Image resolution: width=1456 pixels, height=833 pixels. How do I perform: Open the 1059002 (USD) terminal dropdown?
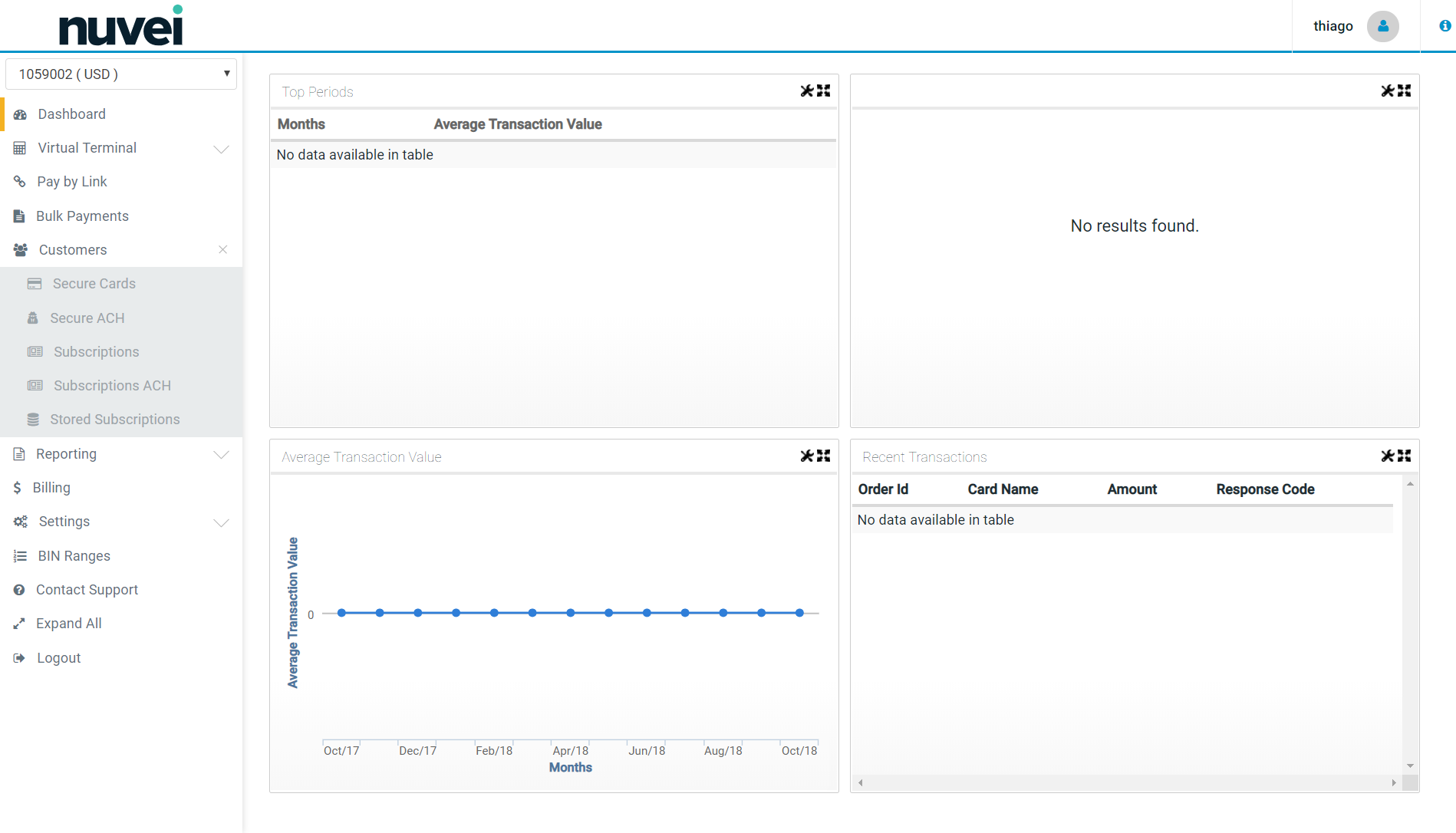click(x=121, y=74)
